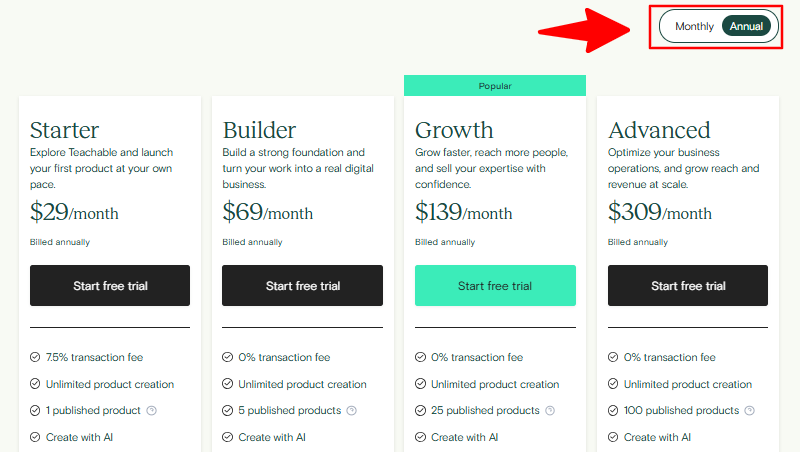Viewport: 800px width, 452px height.
Task: Click Growth's Unlimited product creation checkmark icon
Action: click(x=420, y=384)
